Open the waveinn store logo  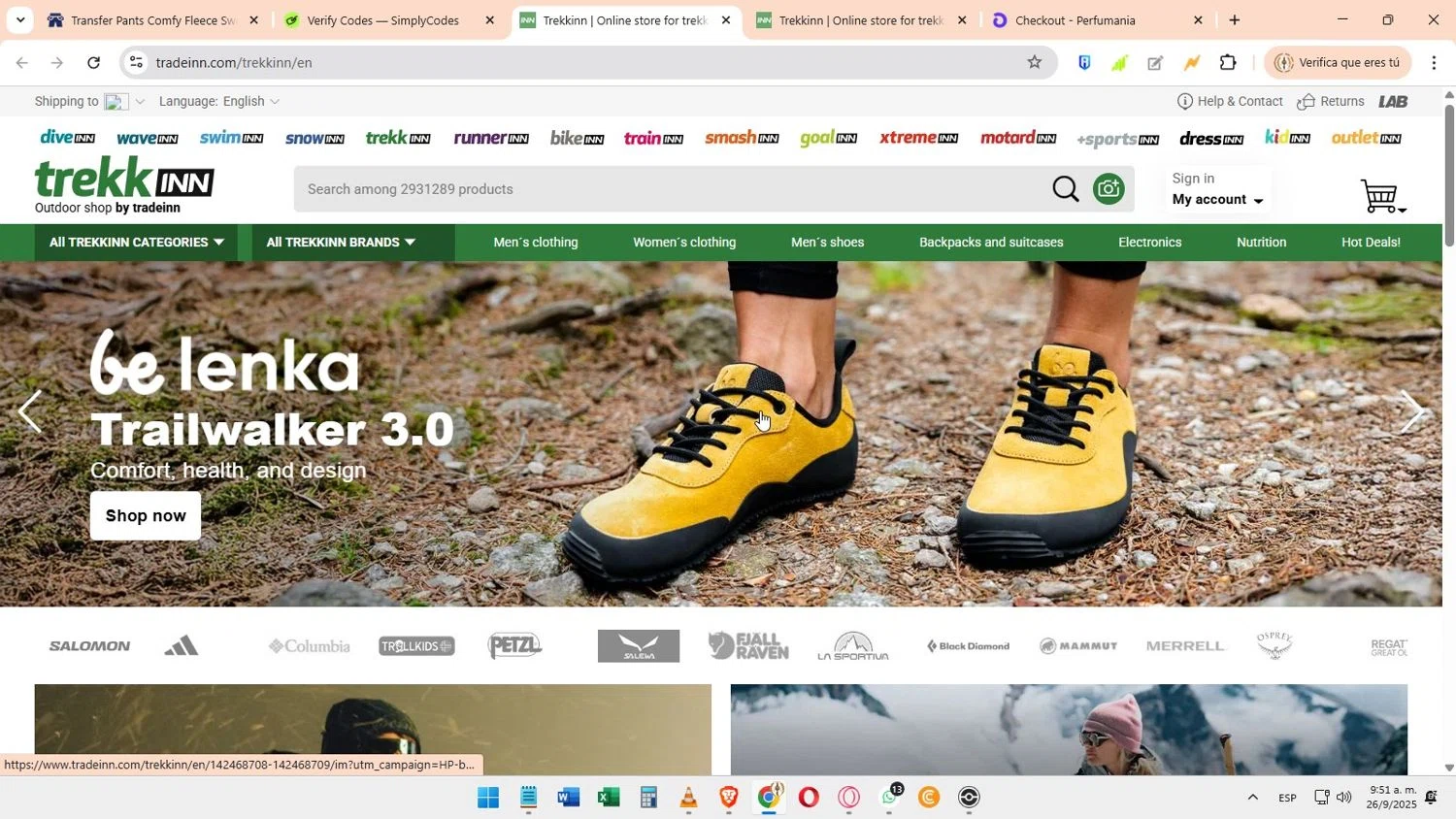coord(147,138)
